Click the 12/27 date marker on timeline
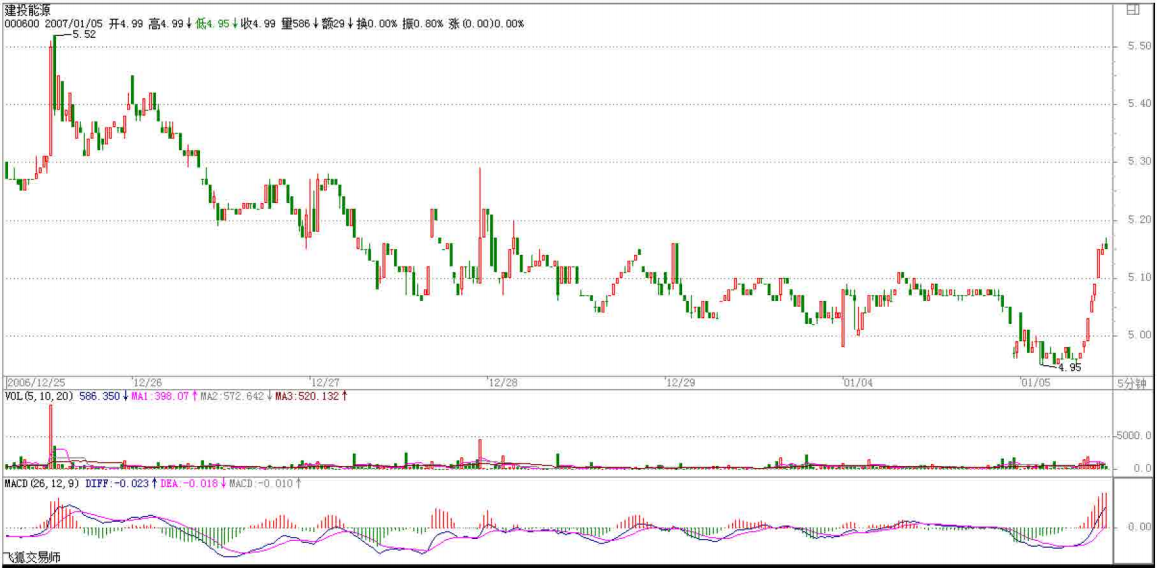Viewport: 1158px width, 568px height. 325,382
